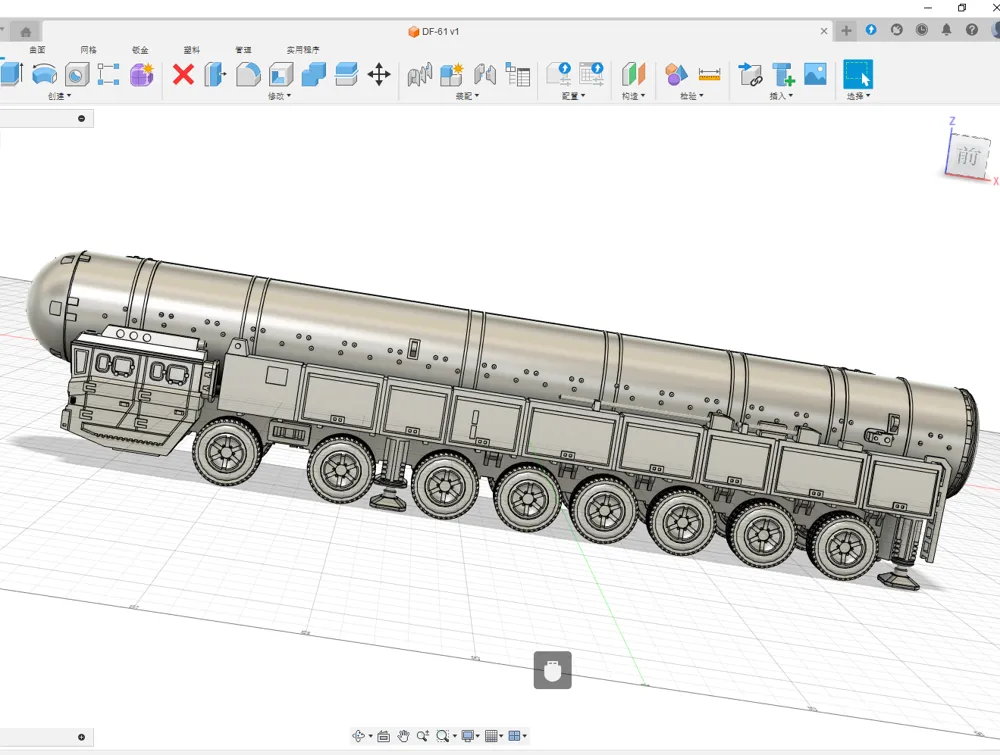Select the Split Body tool
The width and height of the screenshot is (1000, 755).
click(346, 75)
